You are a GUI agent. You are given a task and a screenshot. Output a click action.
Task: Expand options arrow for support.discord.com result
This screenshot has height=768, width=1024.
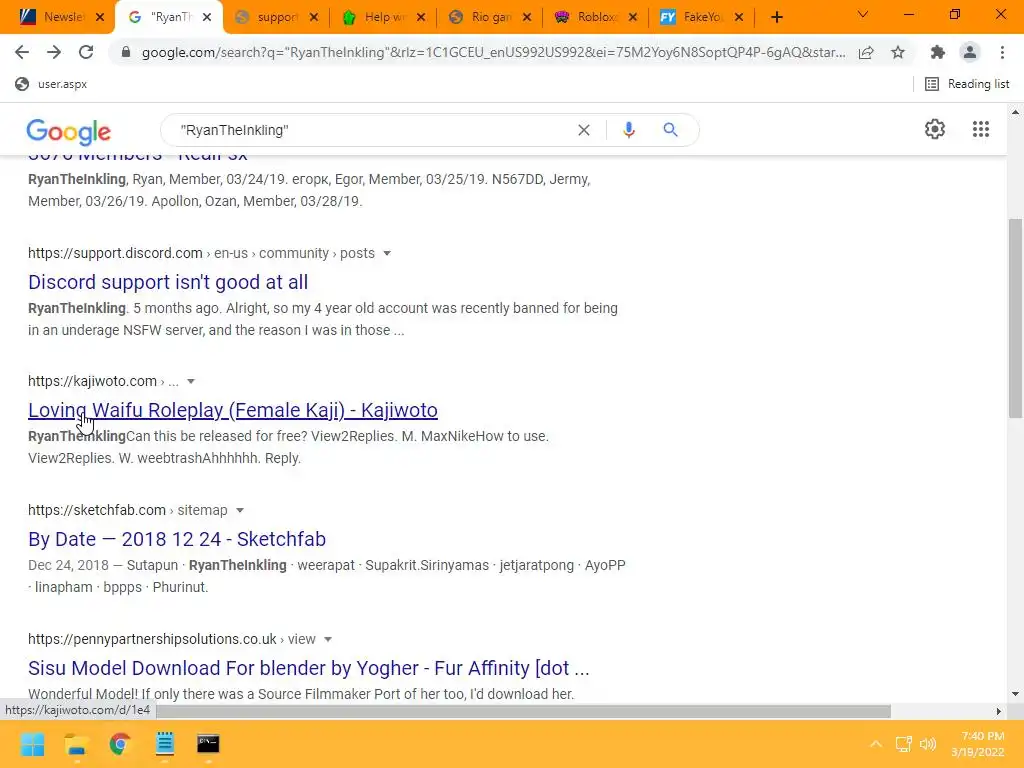pos(387,253)
